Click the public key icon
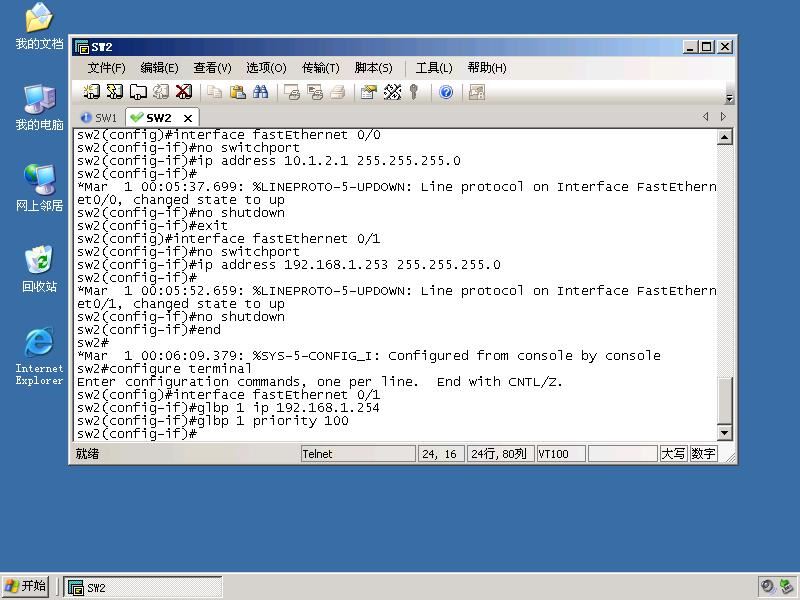The image size is (800, 600). (414, 92)
